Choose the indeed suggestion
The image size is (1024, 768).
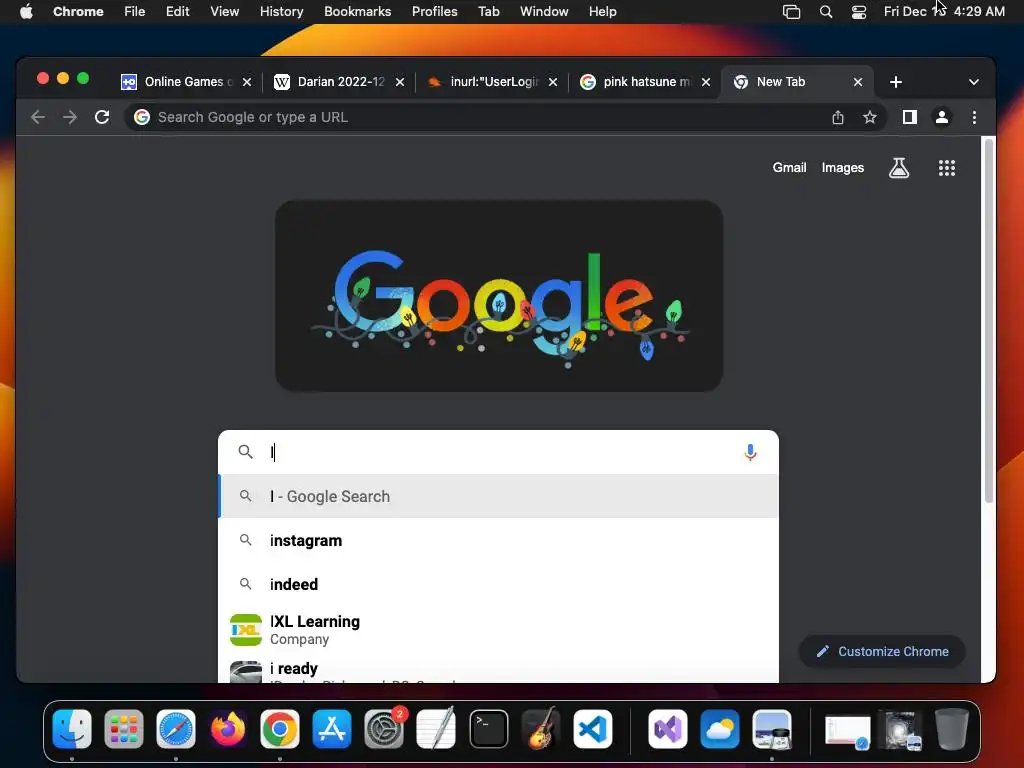[x=498, y=584]
